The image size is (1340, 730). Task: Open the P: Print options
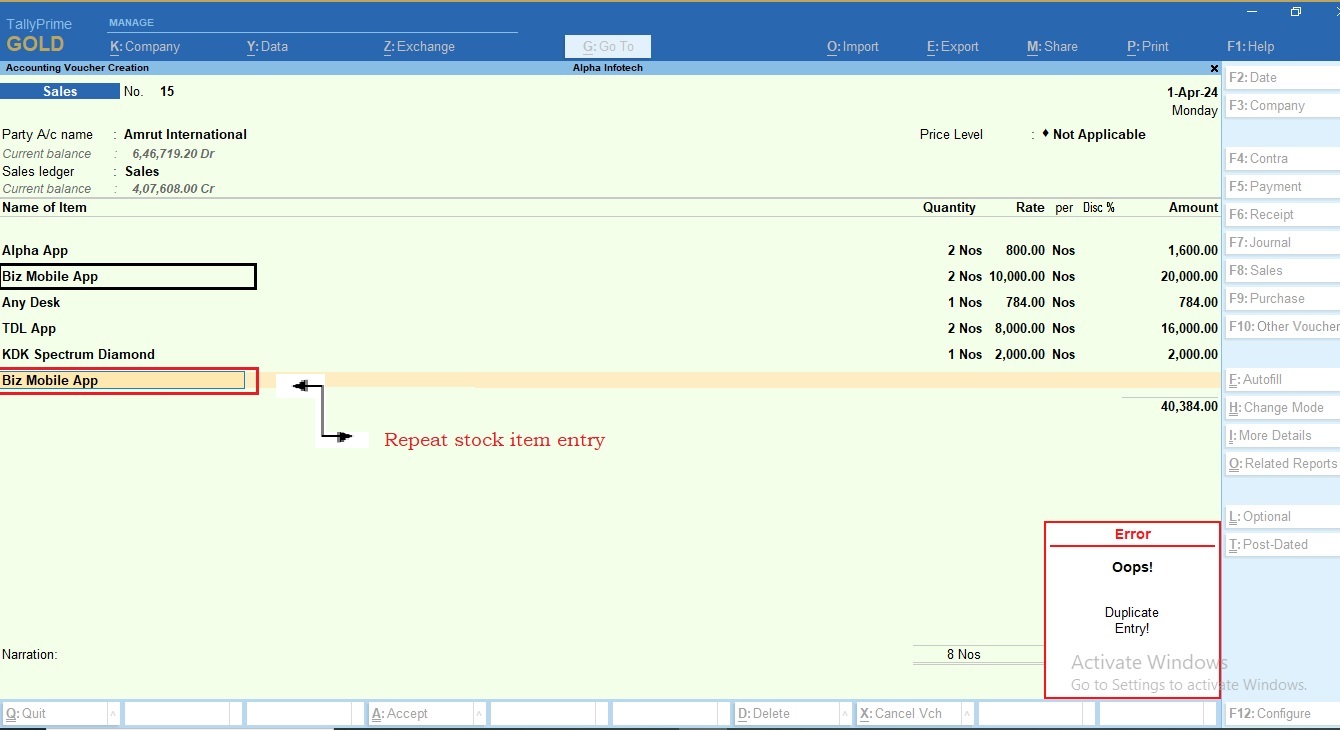[x=1147, y=46]
